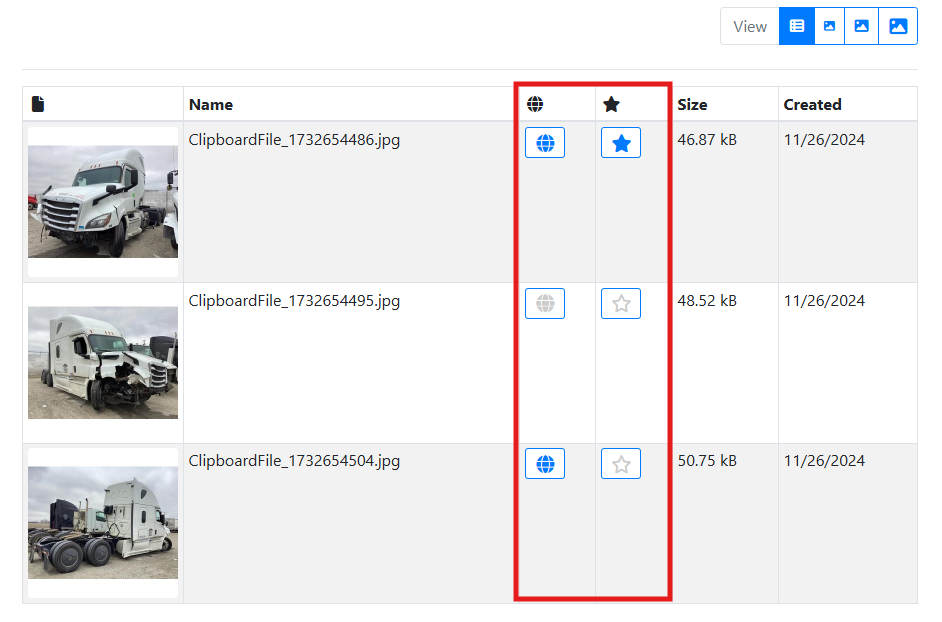Click the file icon column header
The height and width of the screenshot is (622, 942).
pyautogui.click(x=38, y=104)
